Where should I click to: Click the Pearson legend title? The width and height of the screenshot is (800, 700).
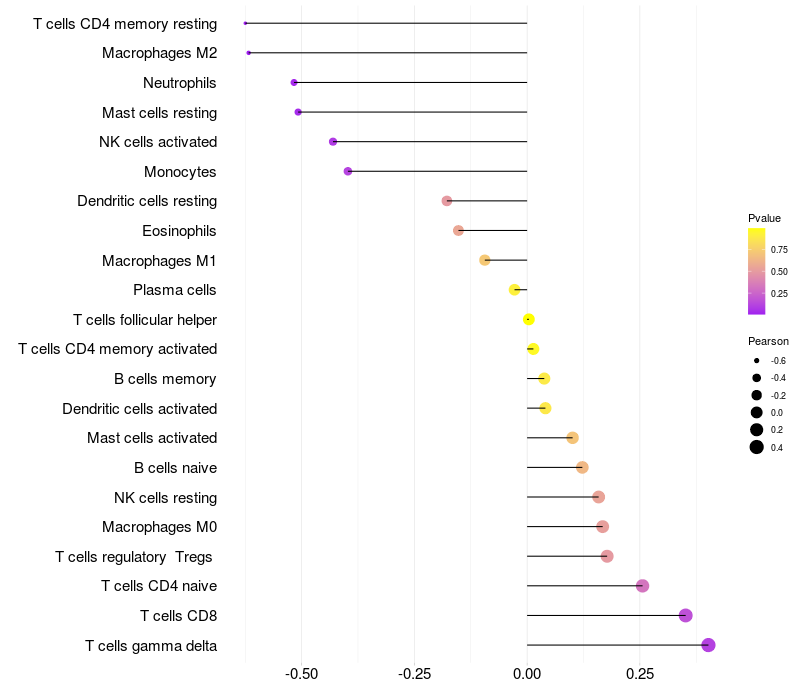pyautogui.click(x=768, y=341)
